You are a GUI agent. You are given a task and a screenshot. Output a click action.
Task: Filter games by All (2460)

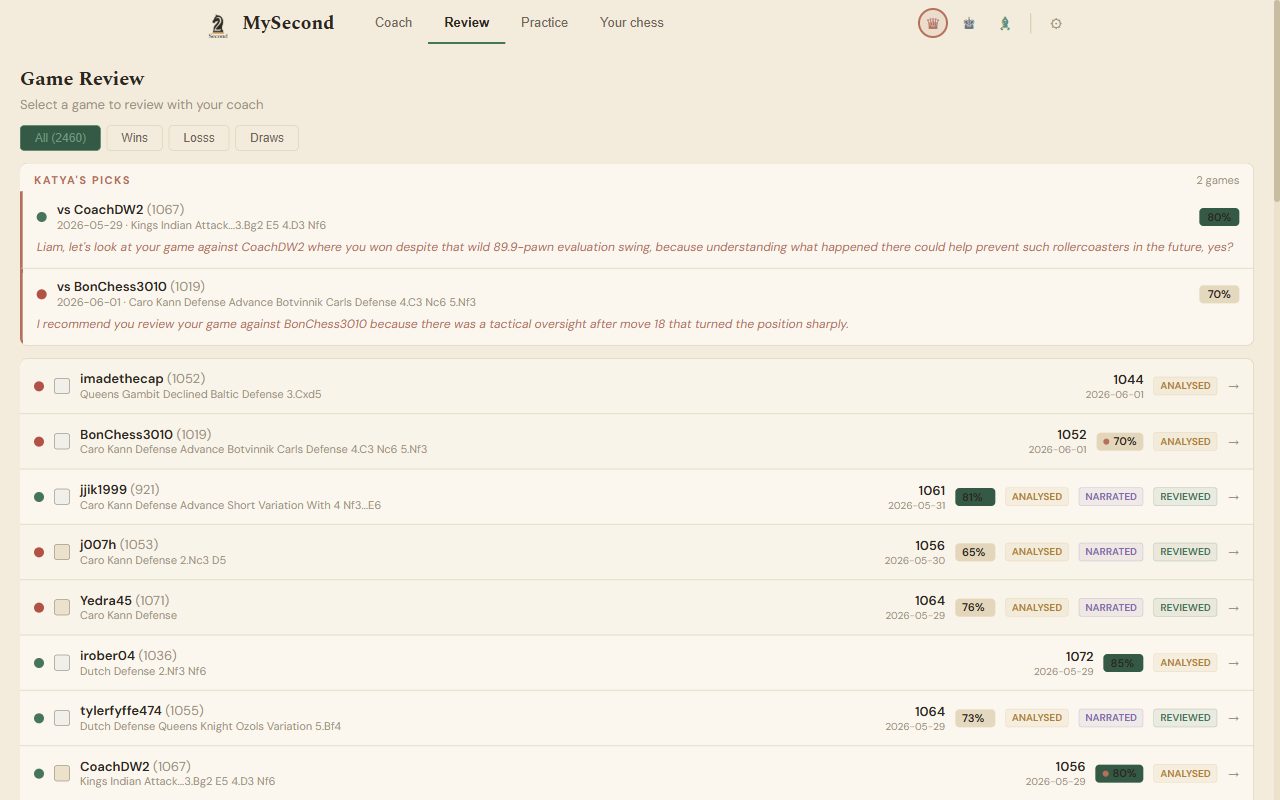click(x=60, y=138)
